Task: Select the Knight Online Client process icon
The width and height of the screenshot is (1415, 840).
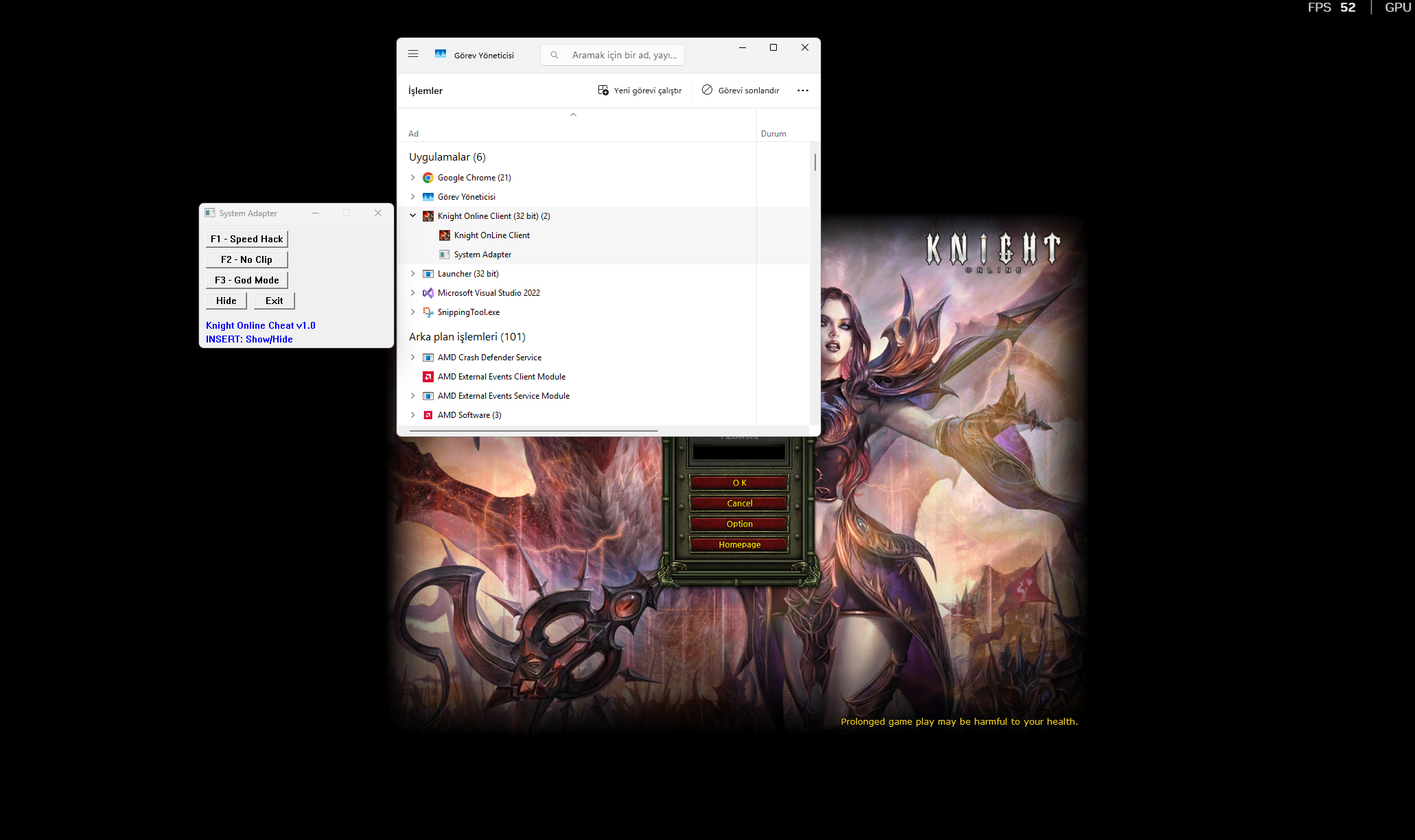Action: pos(428,216)
